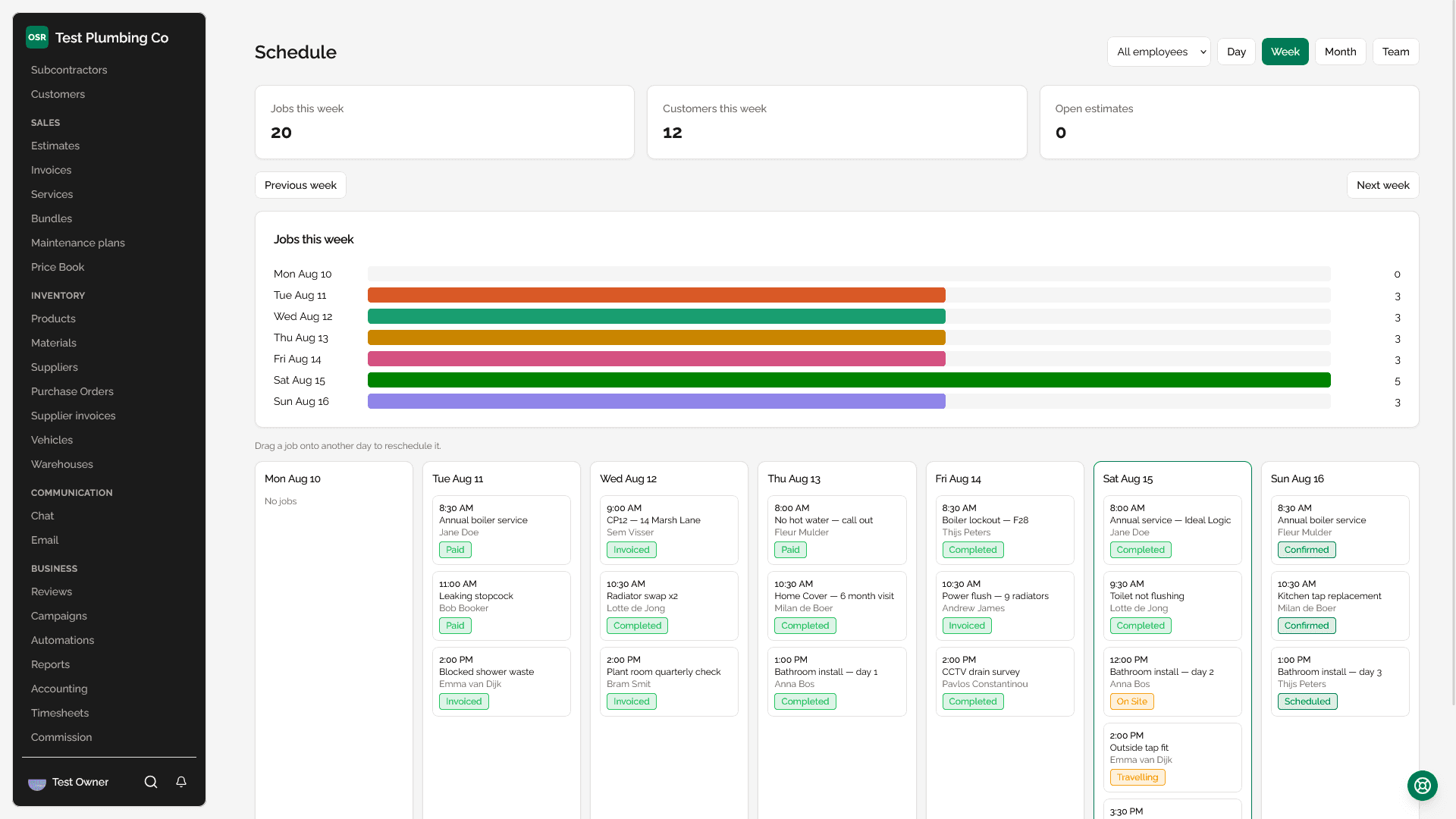Click the Sun Aug 16 purple bar
This screenshot has width=1456, height=819.
[x=657, y=401]
